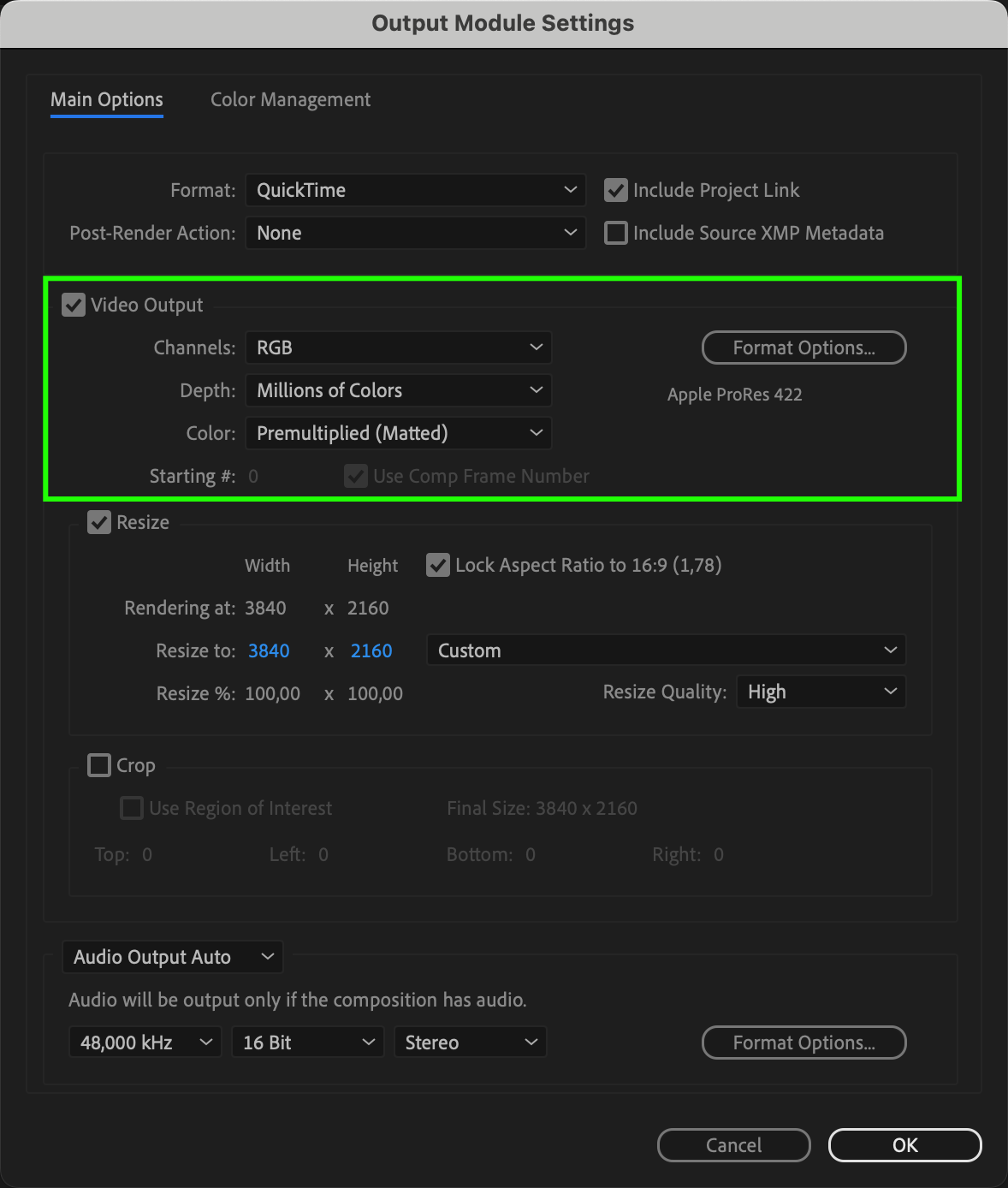The width and height of the screenshot is (1008, 1188).
Task: Disable the Resize checkbox
Action: (99, 522)
